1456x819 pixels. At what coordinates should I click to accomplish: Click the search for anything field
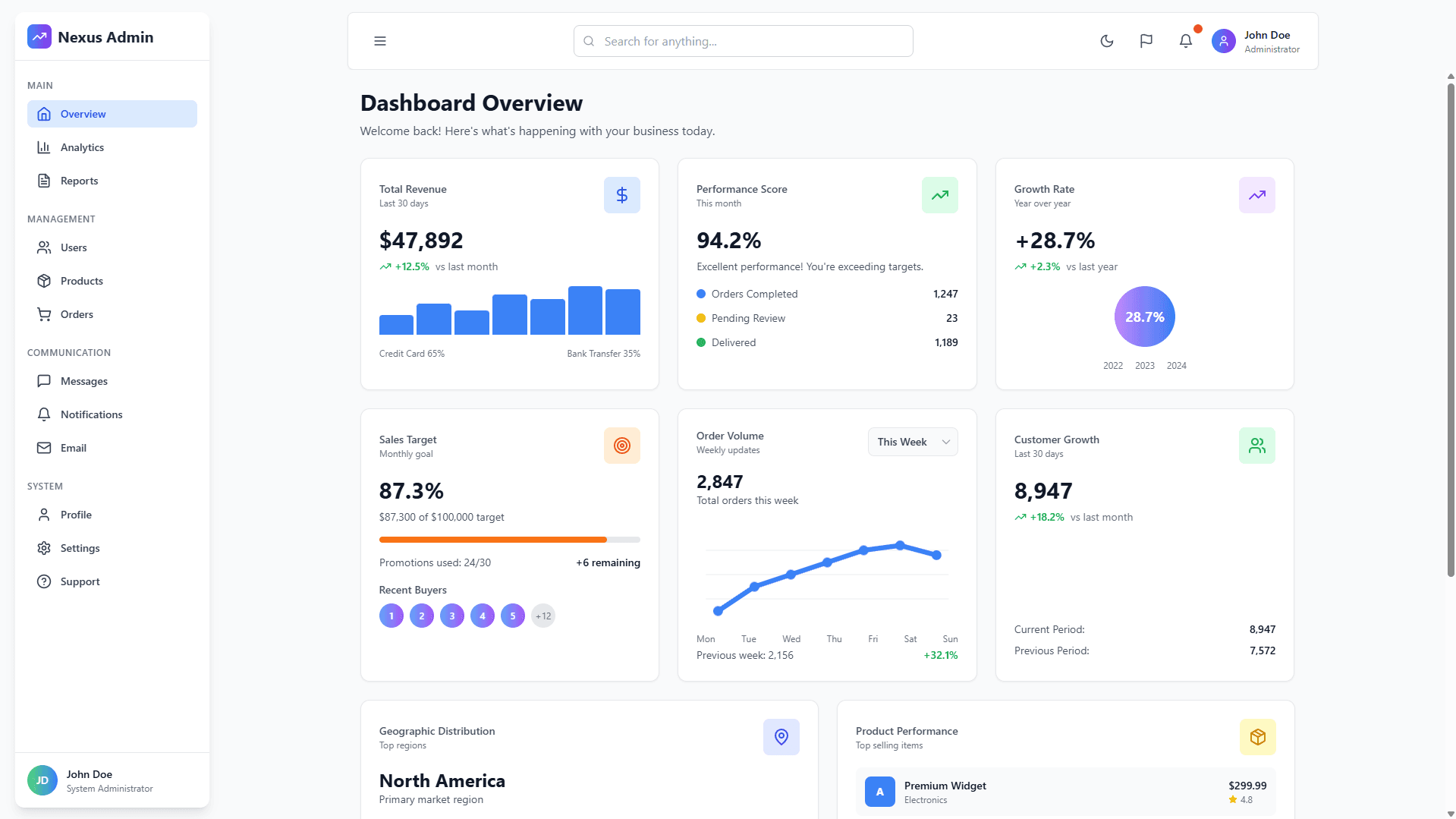(743, 41)
